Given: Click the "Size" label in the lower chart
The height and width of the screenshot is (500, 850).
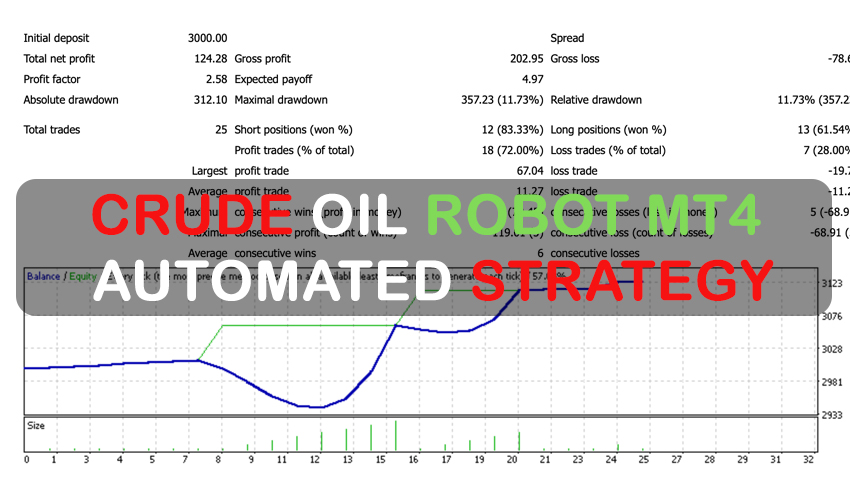Looking at the screenshot, I should pyautogui.click(x=36, y=426).
